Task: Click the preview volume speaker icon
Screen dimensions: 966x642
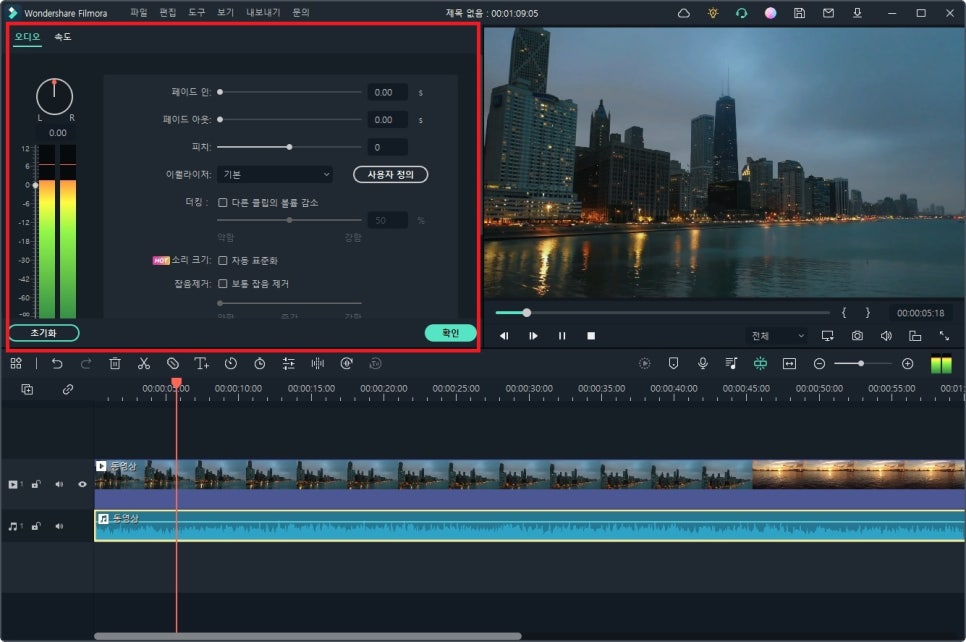Action: tap(886, 336)
